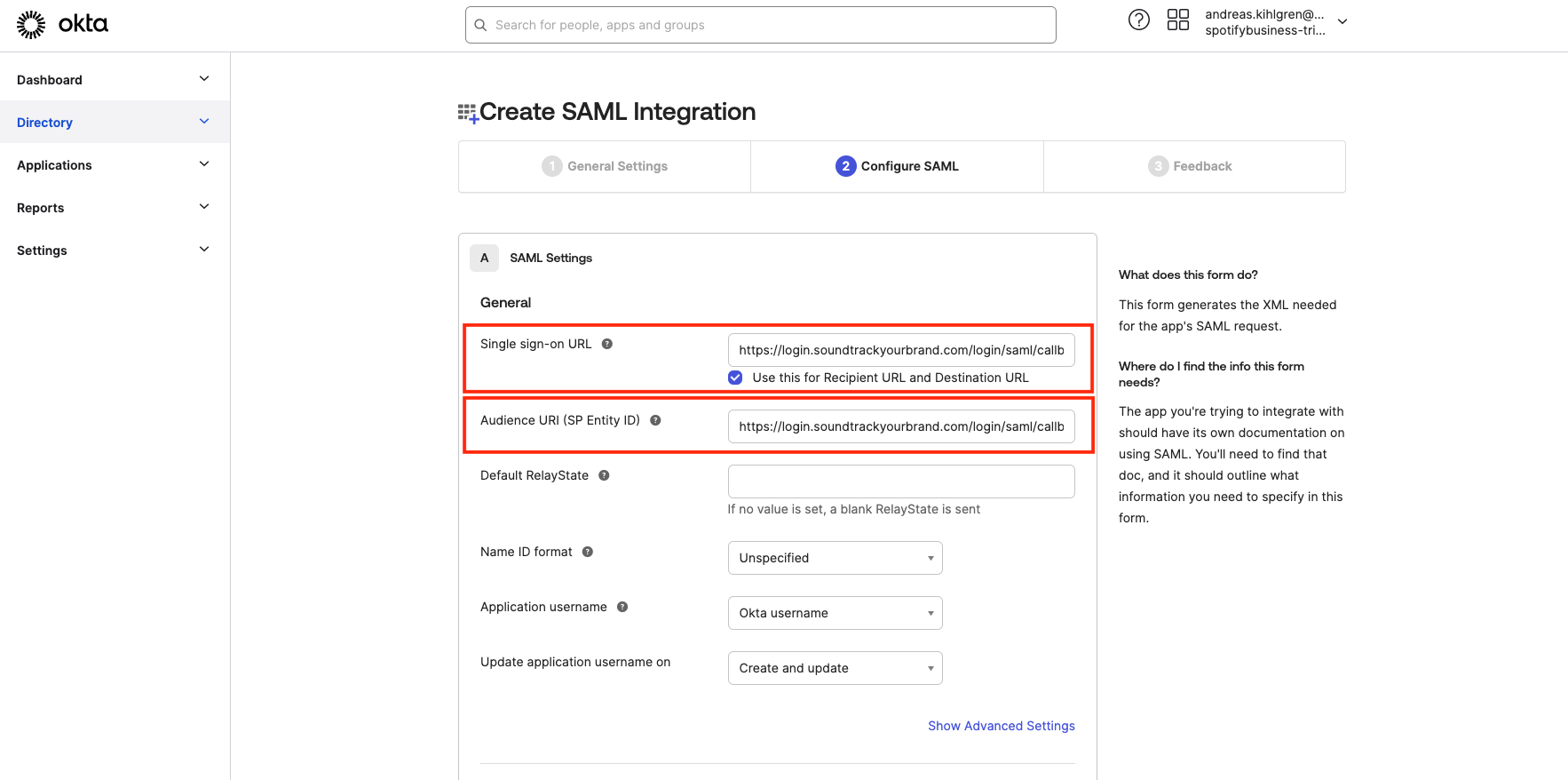Open Update application username on dropdown
This screenshot has height=780, width=1568.
[x=835, y=668]
